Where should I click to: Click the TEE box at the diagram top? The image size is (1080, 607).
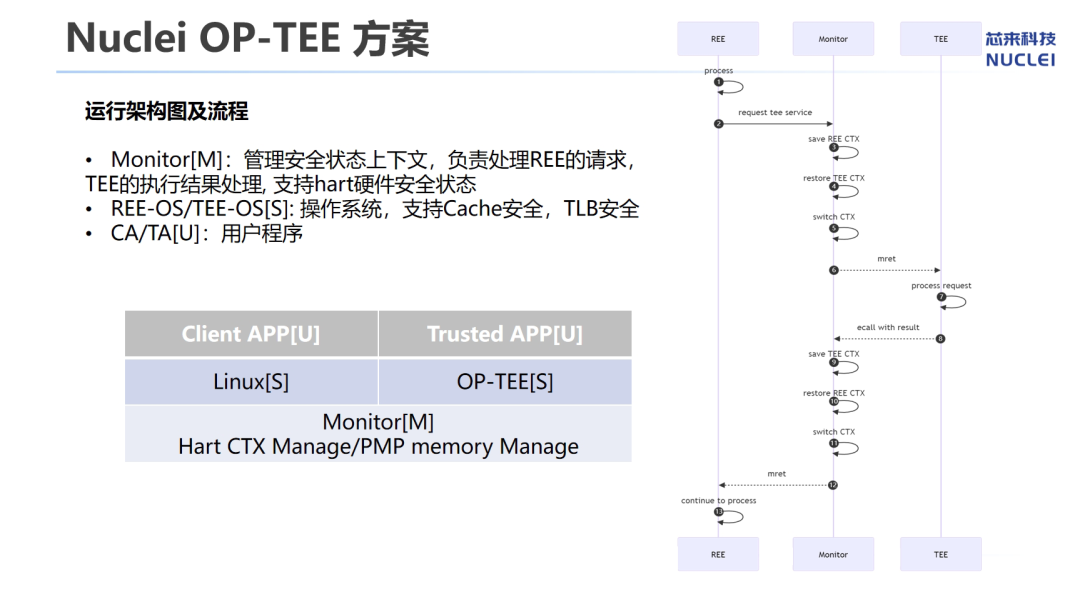(x=941, y=39)
